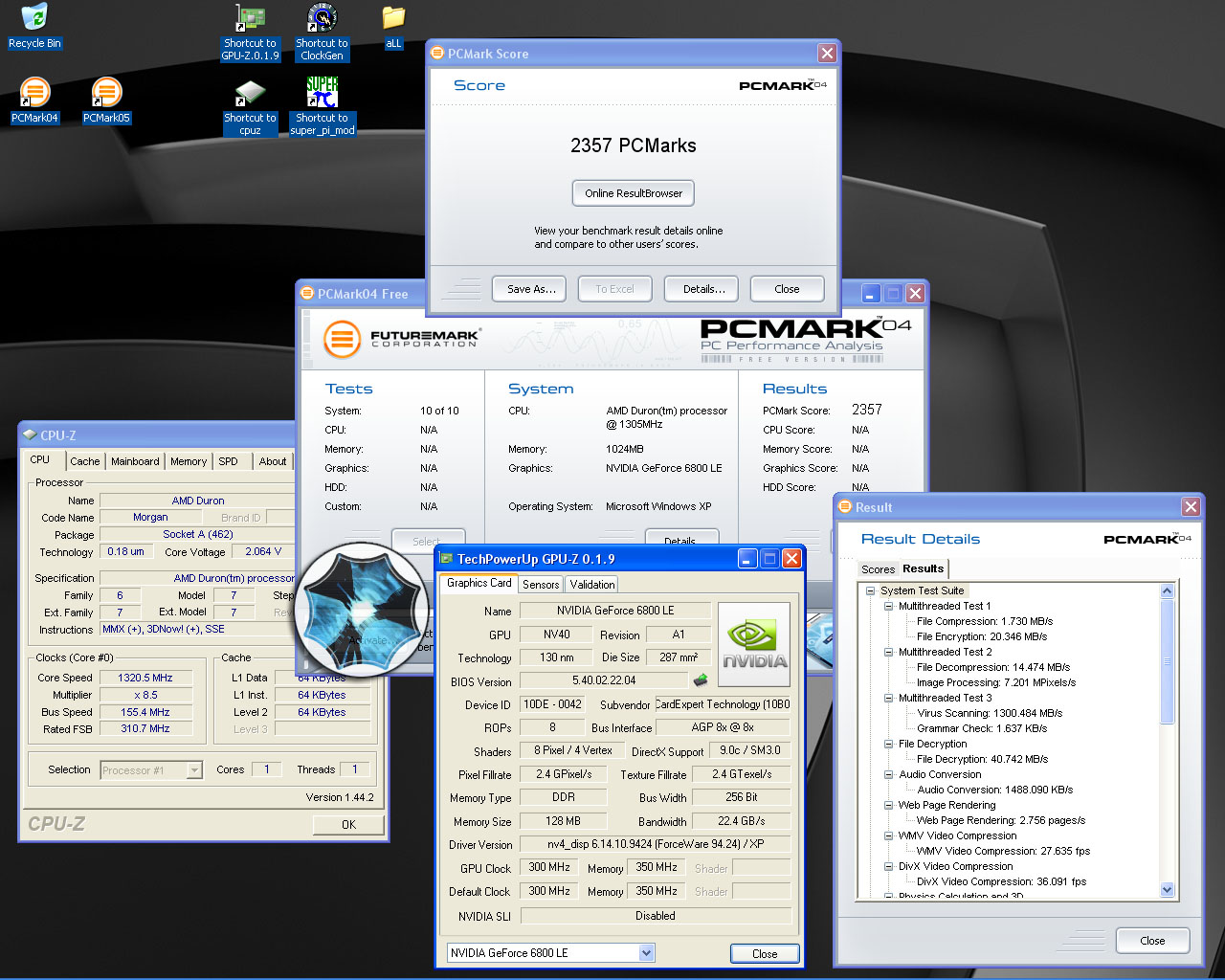Click the Close button in GPU-Z
The height and width of the screenshot is (980, 1225).
765,953
